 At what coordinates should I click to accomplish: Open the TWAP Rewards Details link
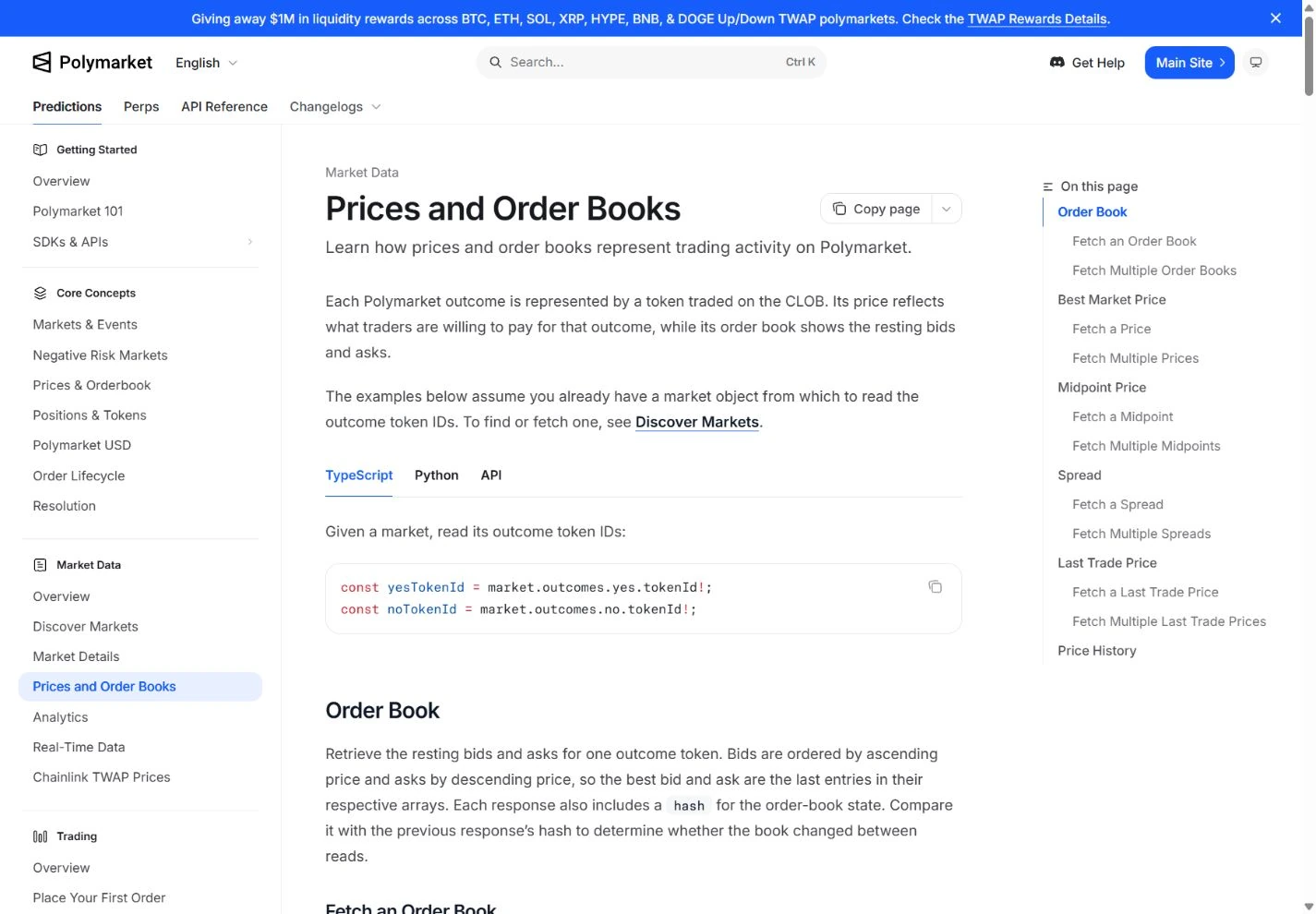(x=1037, y=18)
